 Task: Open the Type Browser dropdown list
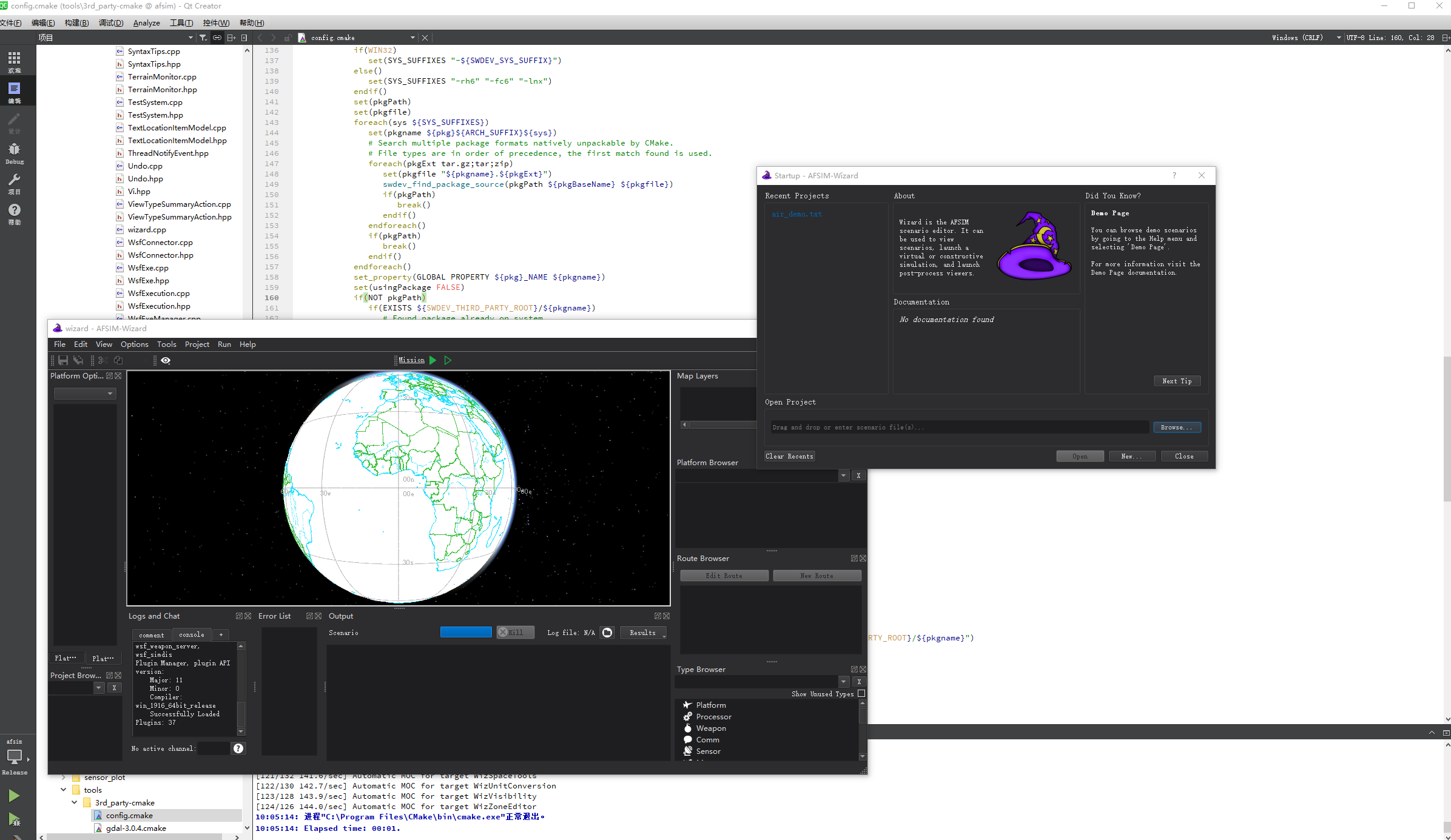(x=843, y=681)
